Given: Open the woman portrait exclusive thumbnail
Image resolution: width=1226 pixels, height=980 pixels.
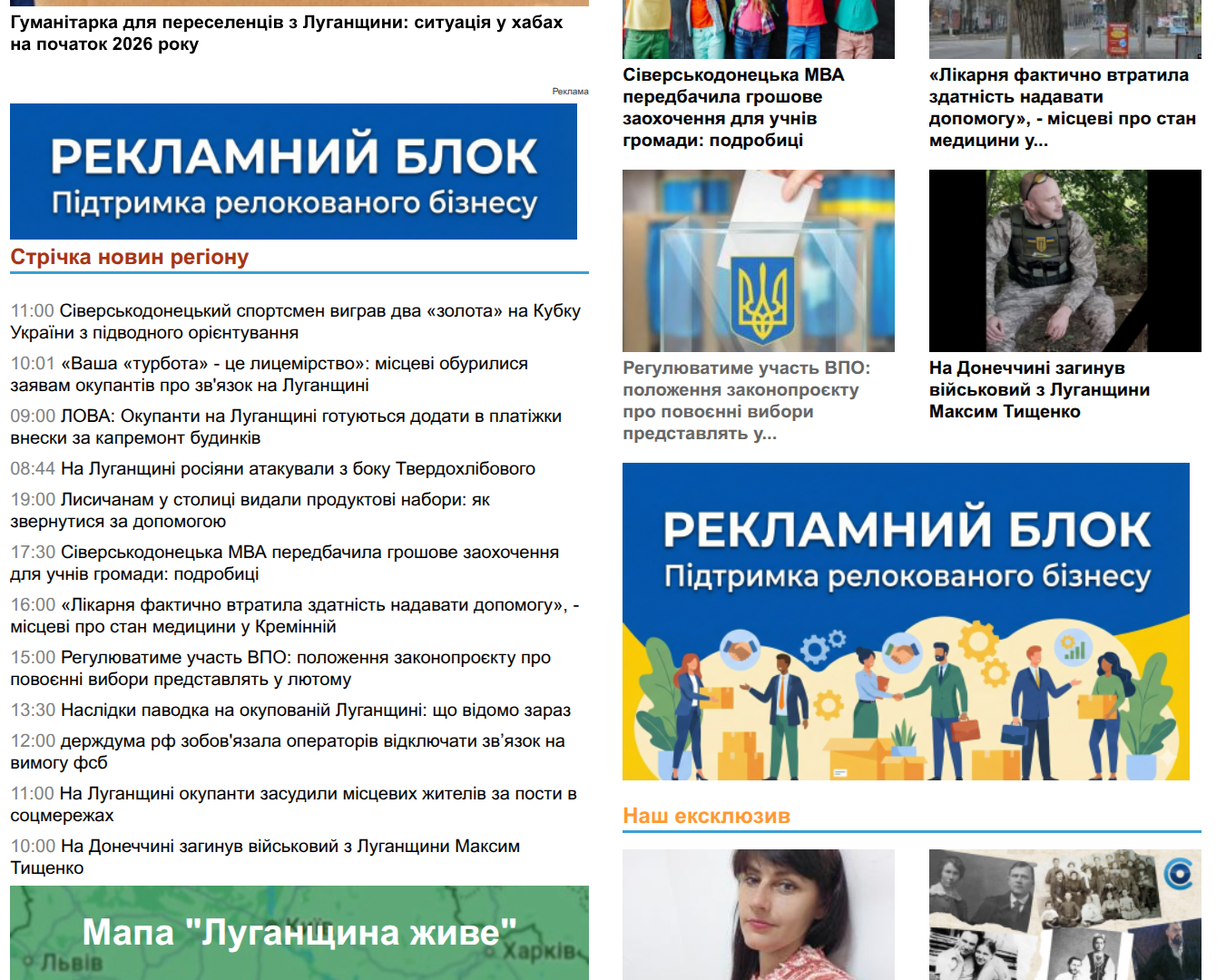Looking at the screenshot, I should click(x=758, y=914).
